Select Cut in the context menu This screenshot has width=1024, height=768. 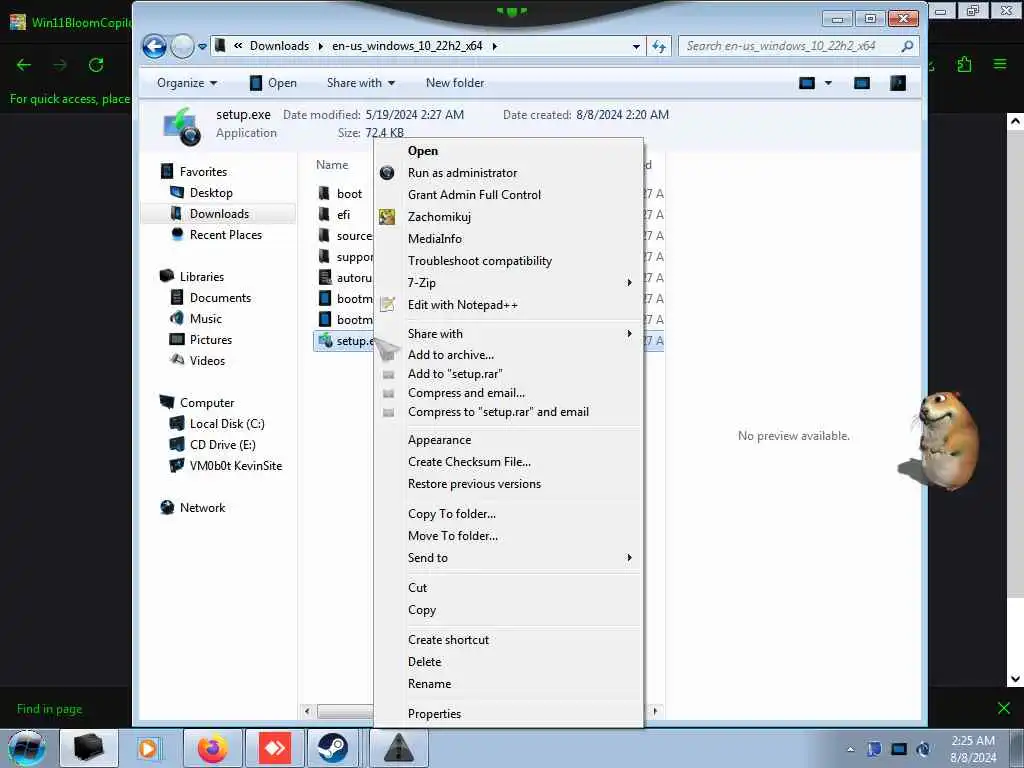[508, 588]
